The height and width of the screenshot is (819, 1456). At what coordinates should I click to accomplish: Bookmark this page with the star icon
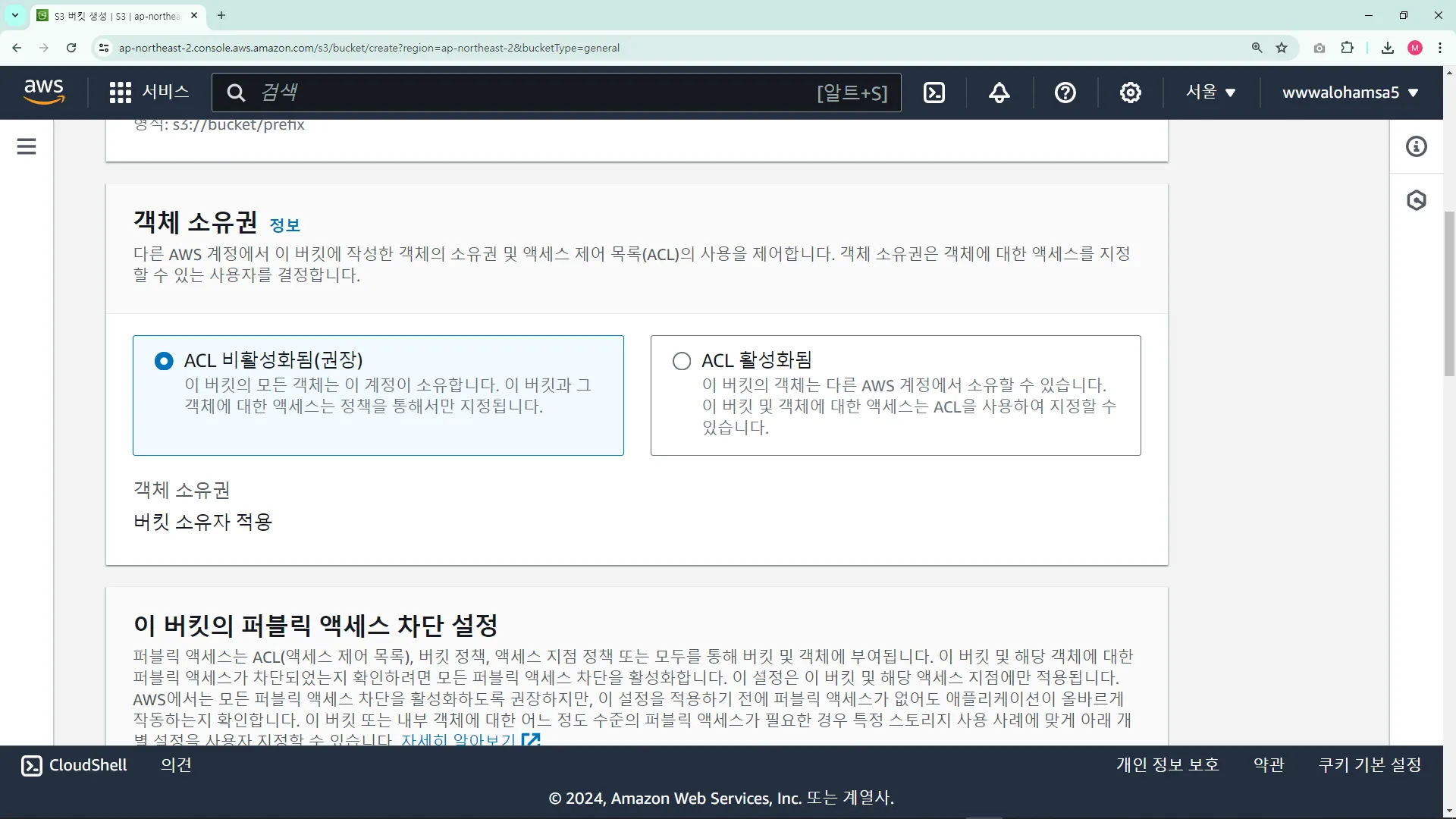click(x=1282, y=48)
